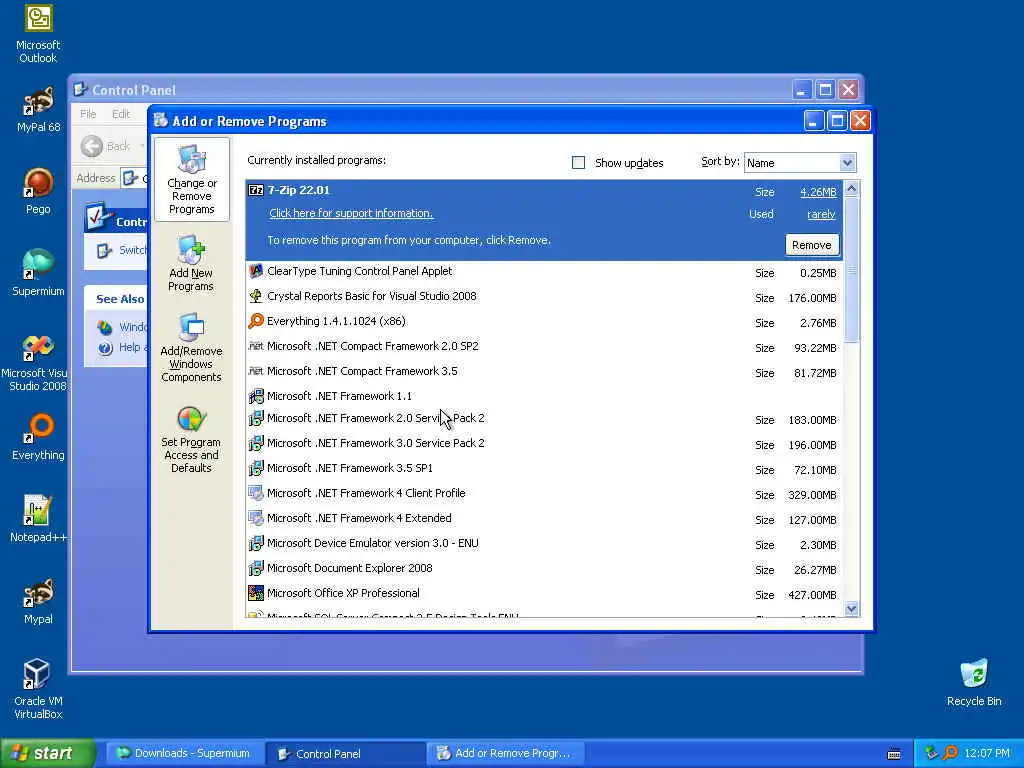Screen dimensions: 1024x768
Task: Click .NET Compact Framework 2.0 SP2 icon
Action: pos(256,346)
